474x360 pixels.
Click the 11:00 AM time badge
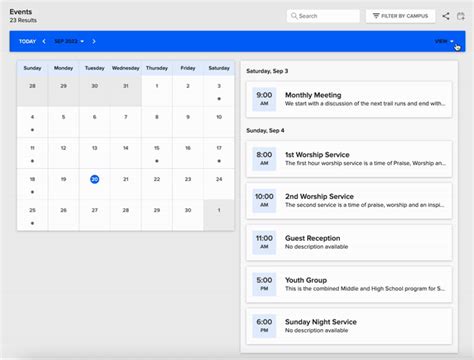tap(264, 242)
